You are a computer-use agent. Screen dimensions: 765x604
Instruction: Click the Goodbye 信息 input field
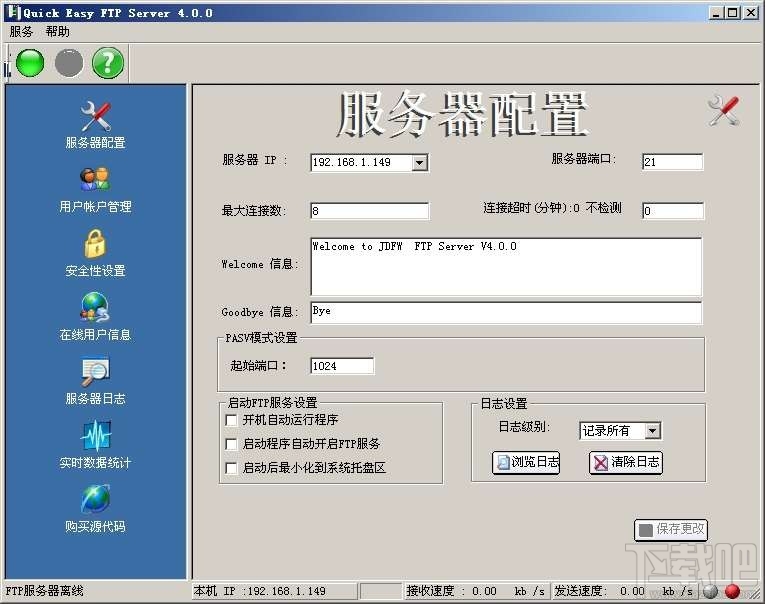[506, 313]
